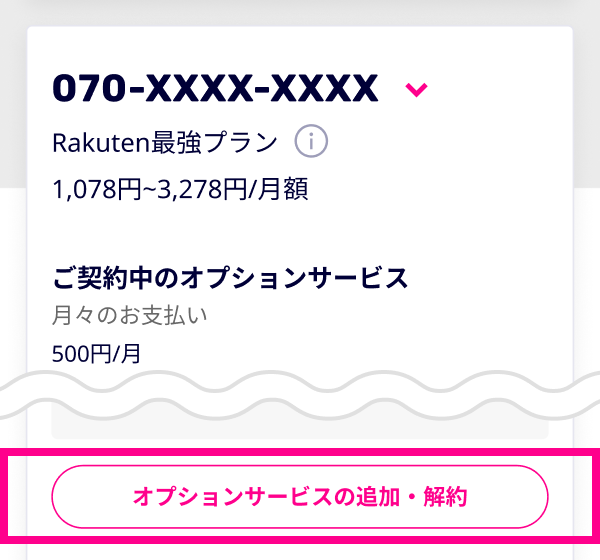Click the gray bar above the option button
Screen dimensions: 600x560
pyautogui.click(x=300, y=428)
